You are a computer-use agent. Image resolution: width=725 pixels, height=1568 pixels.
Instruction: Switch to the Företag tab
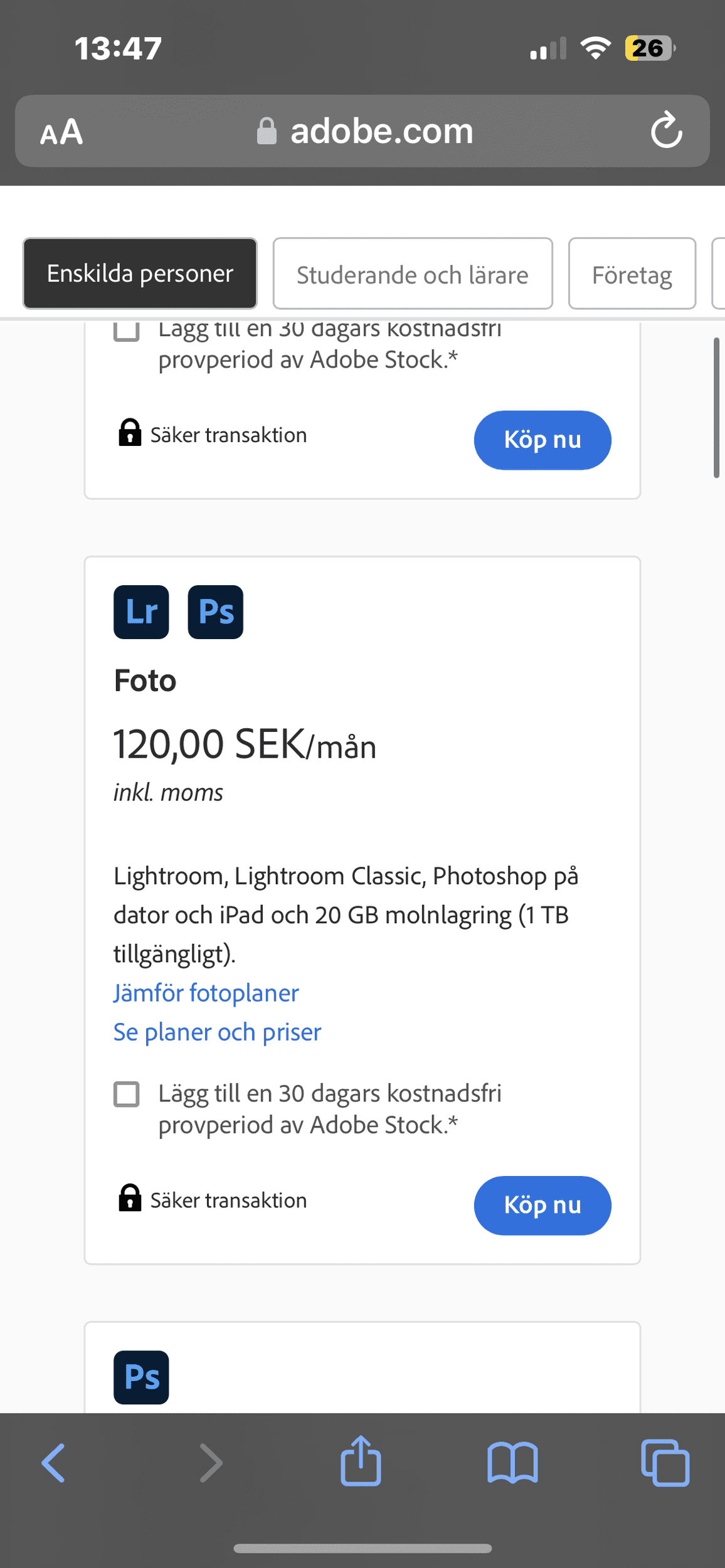(632, 273)
